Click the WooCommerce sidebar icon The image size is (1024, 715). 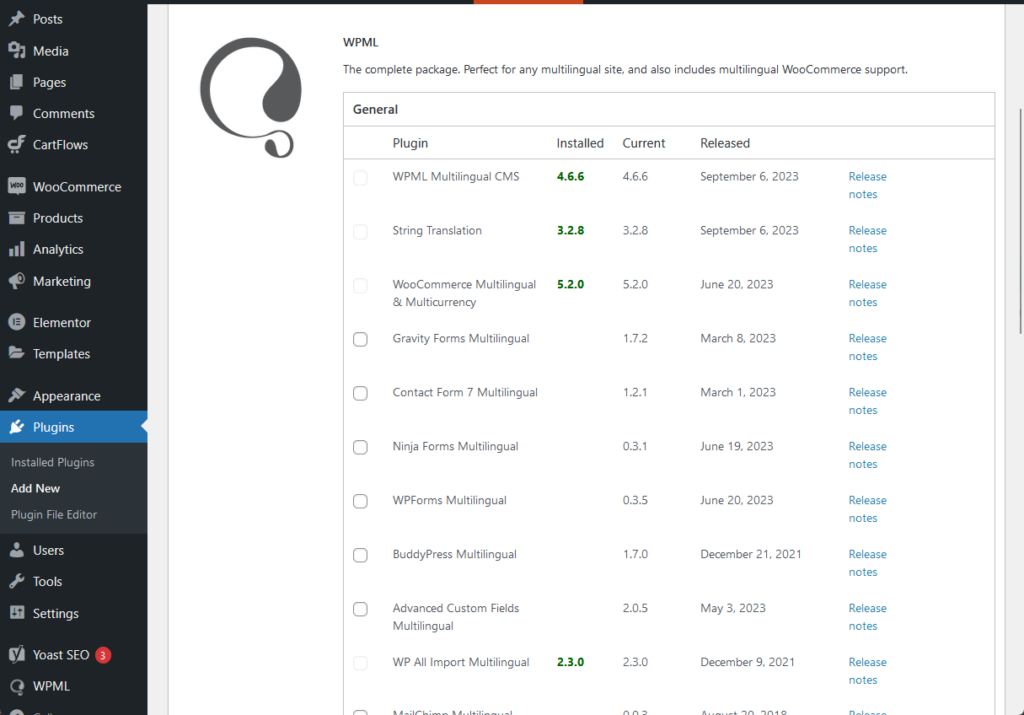(18, 186)
